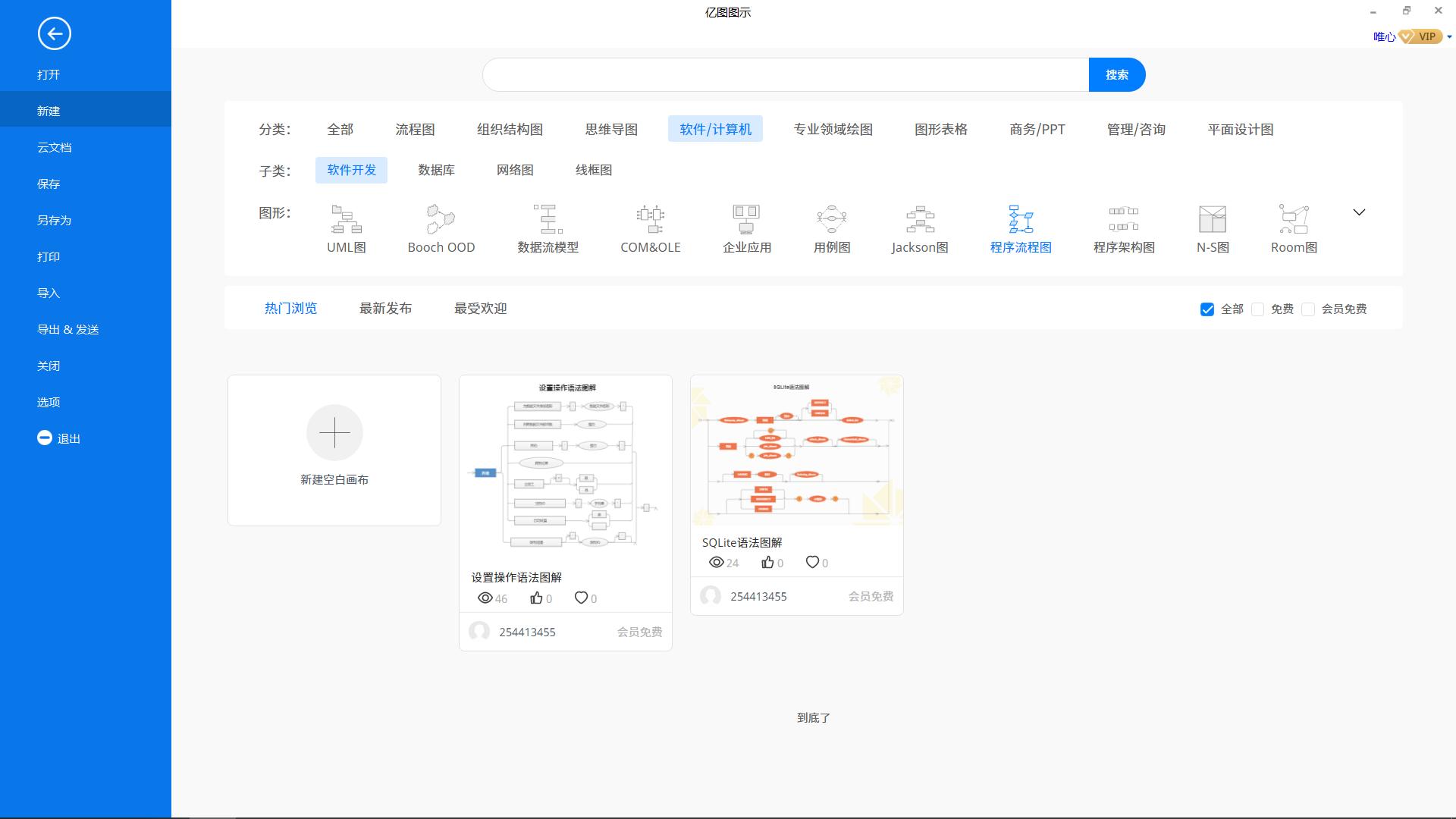1456x819 pixels.
Task: Enable the 免费 filter
Action: (x=1258, y=309)
